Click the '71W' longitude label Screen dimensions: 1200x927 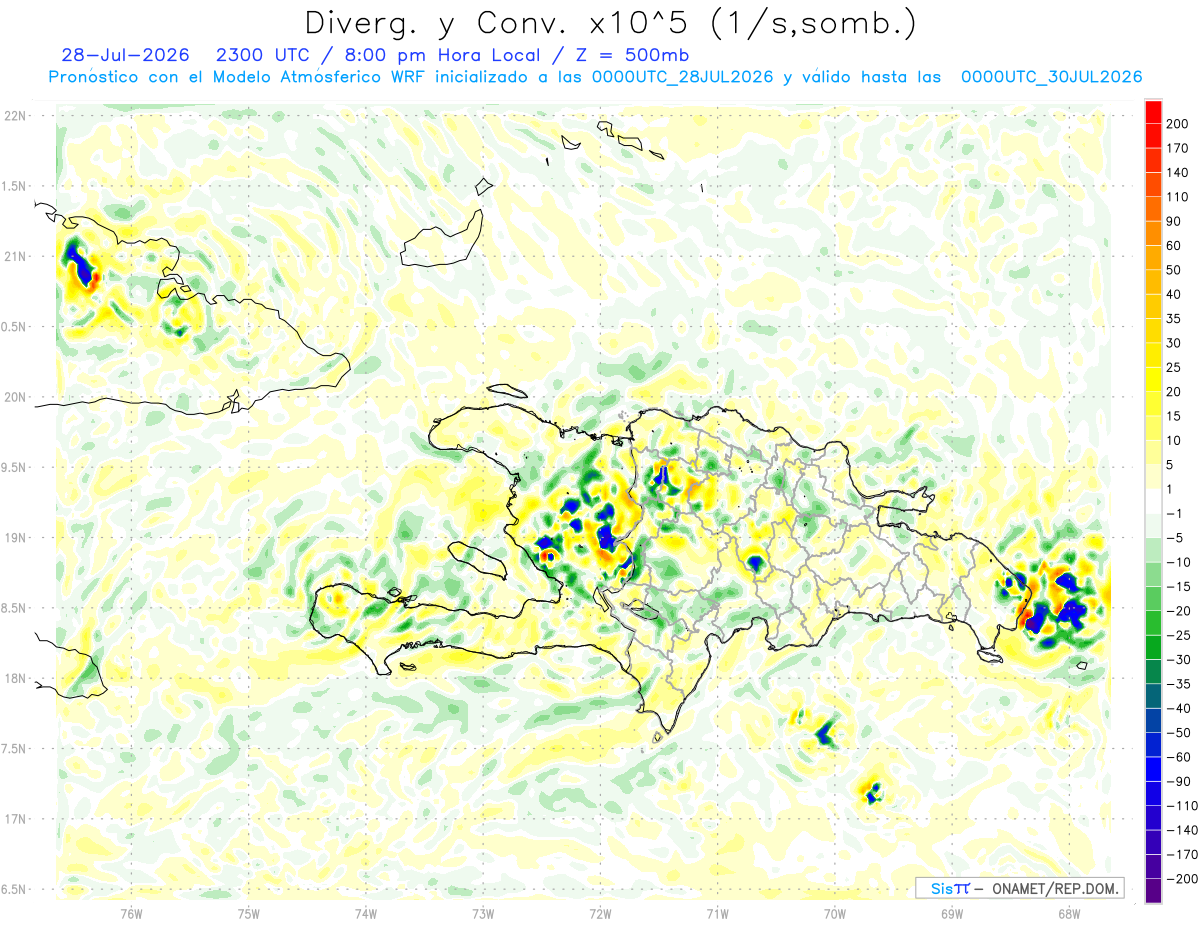[717, 913]
